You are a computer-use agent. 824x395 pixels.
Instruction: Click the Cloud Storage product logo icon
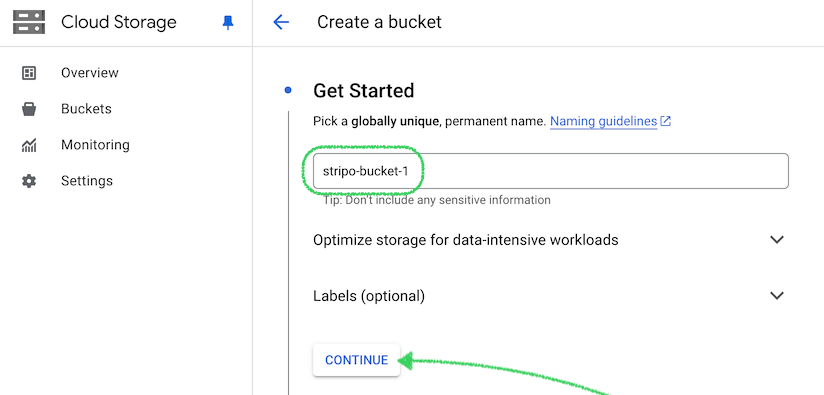[x=29, y=22]
